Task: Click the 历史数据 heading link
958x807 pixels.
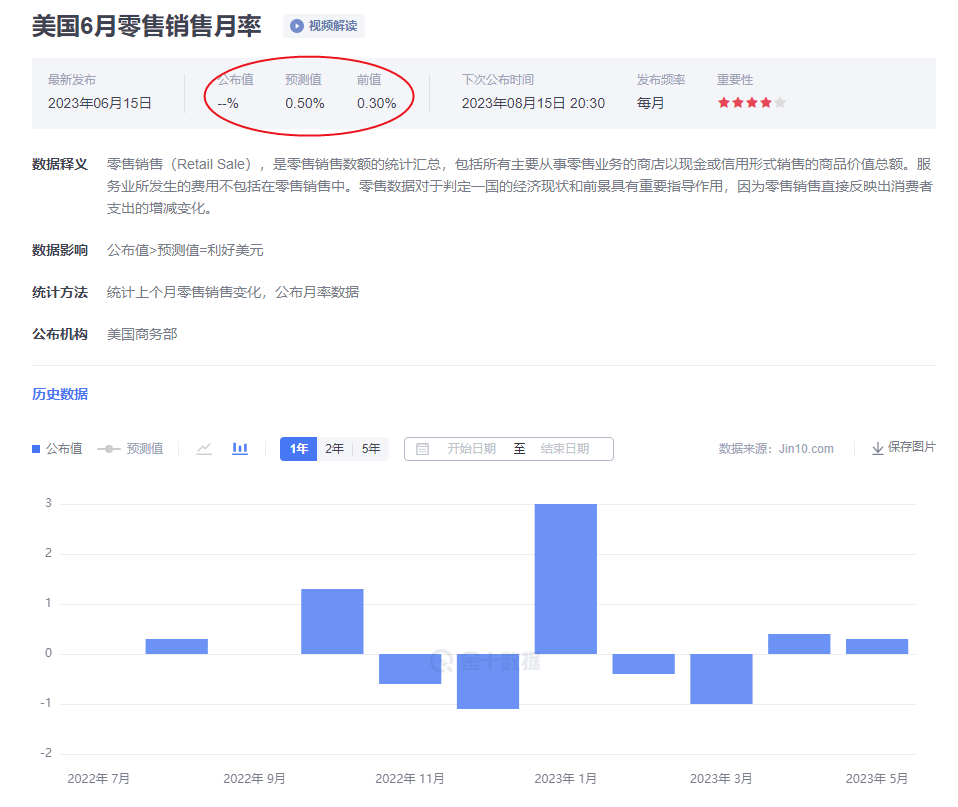Action: [60, 394]
